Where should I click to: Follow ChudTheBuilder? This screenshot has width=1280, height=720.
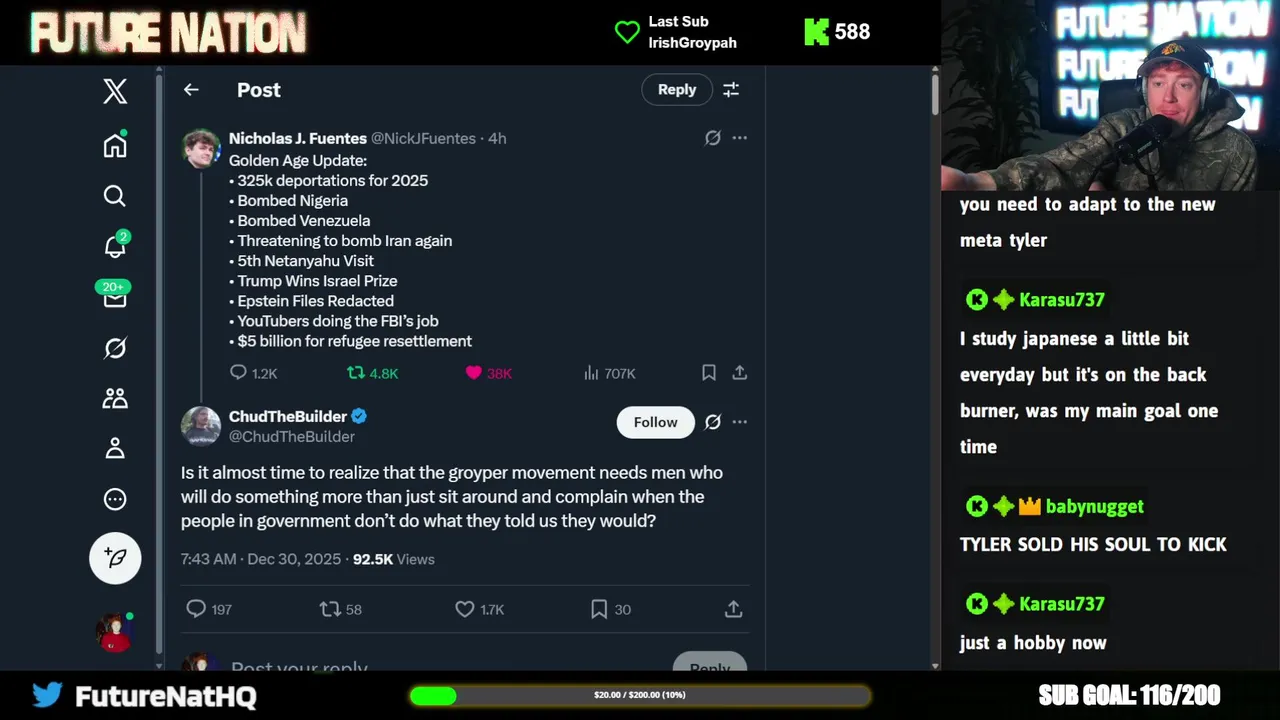655,422
